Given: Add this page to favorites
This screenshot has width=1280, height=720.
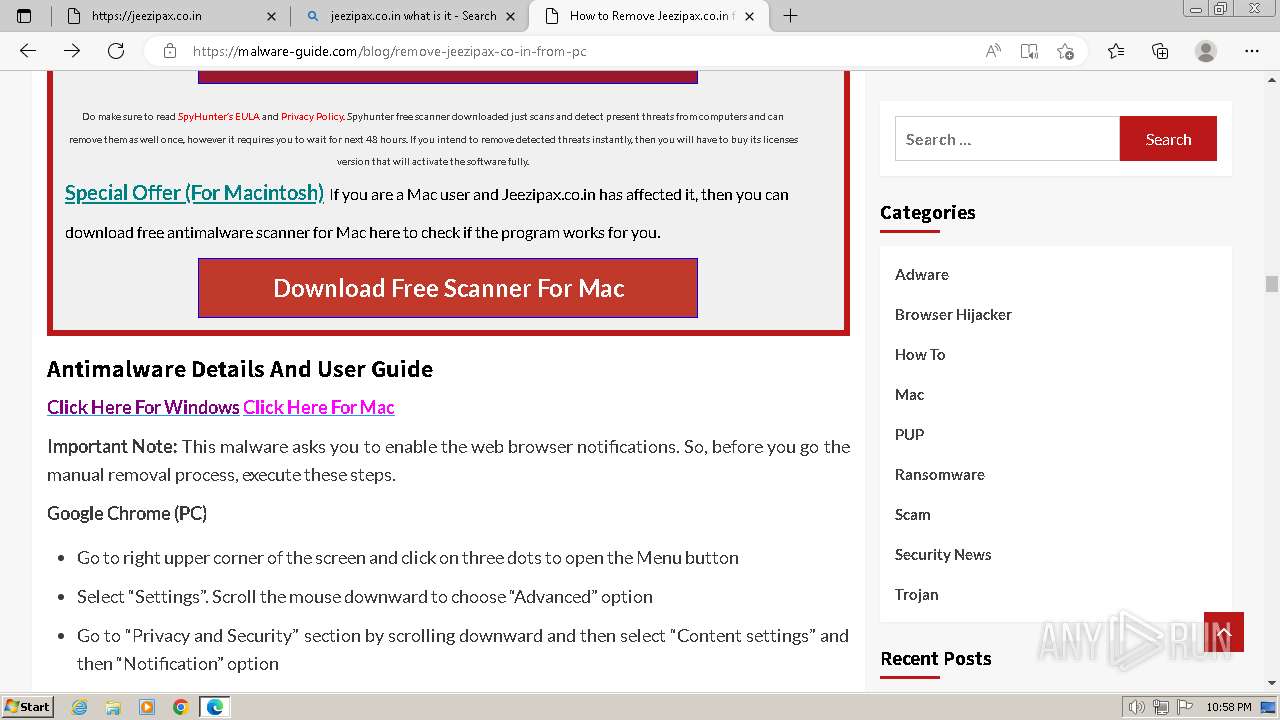Looking at the screenshot, I should click(1065, 51).
